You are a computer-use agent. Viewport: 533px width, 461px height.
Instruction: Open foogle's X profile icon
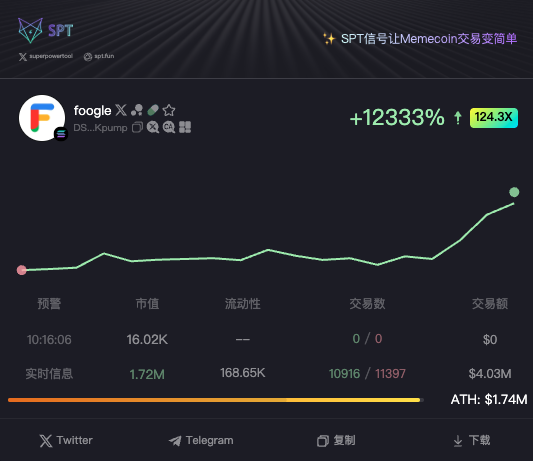(121, 110)
